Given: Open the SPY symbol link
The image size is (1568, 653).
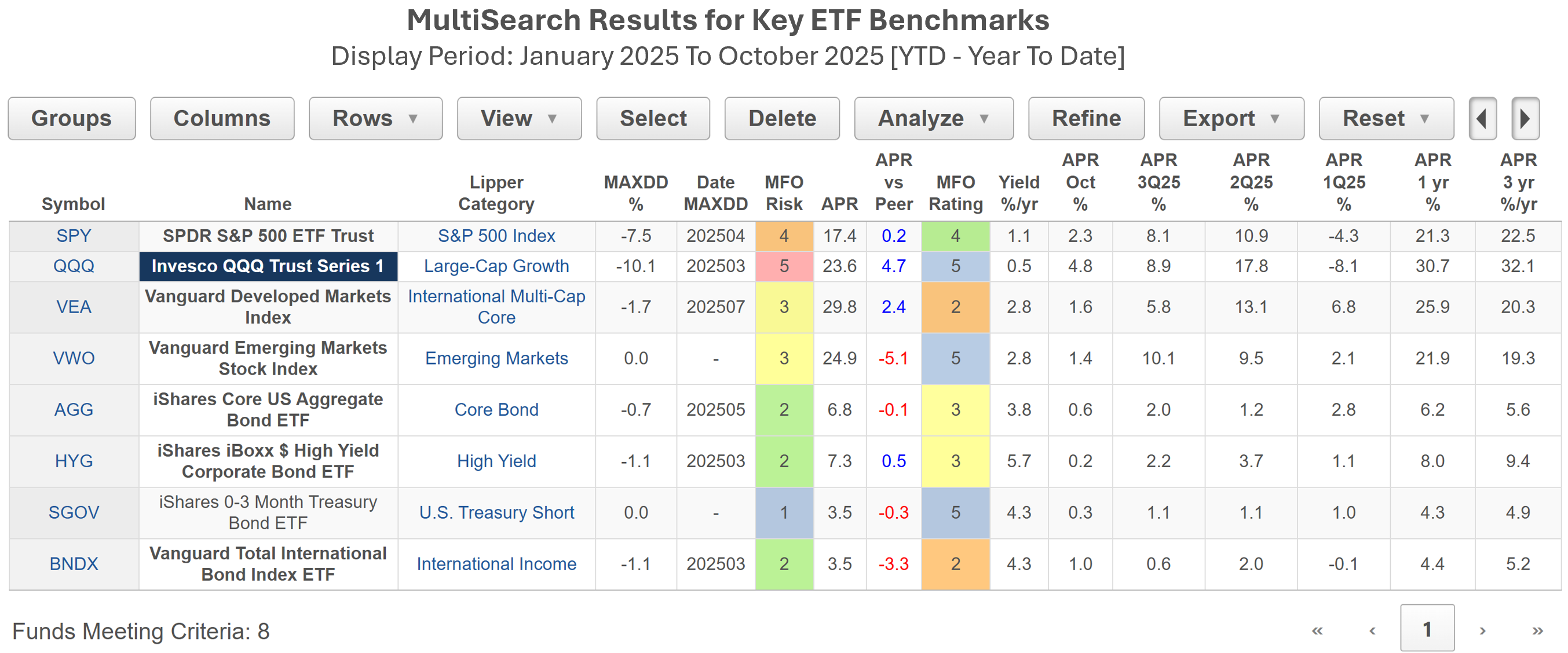Looking at the screenshot, I should pos(74,236).
